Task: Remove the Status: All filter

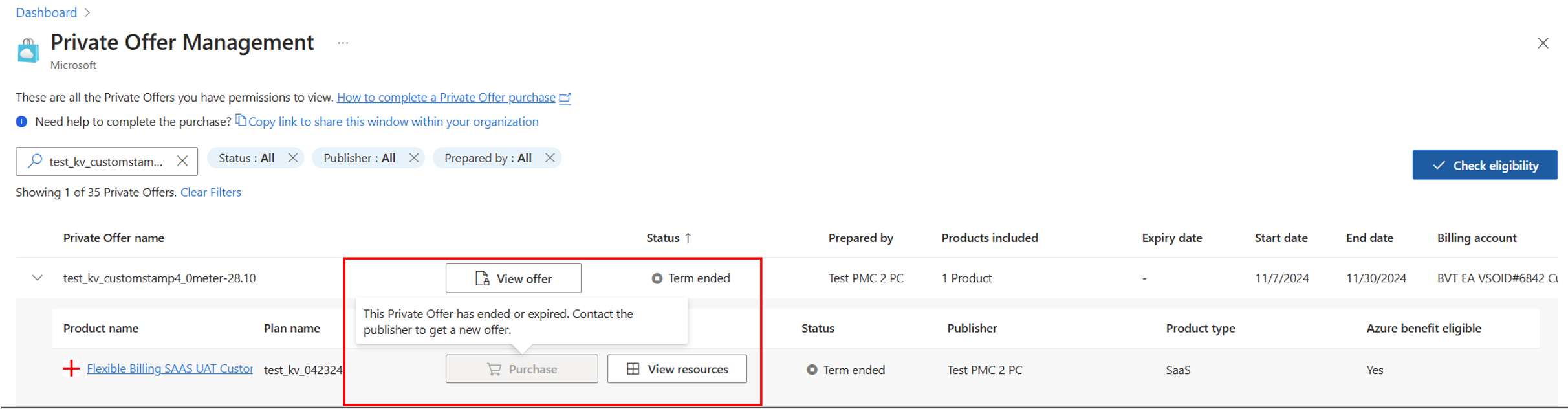Action: [x=293, y=158]
